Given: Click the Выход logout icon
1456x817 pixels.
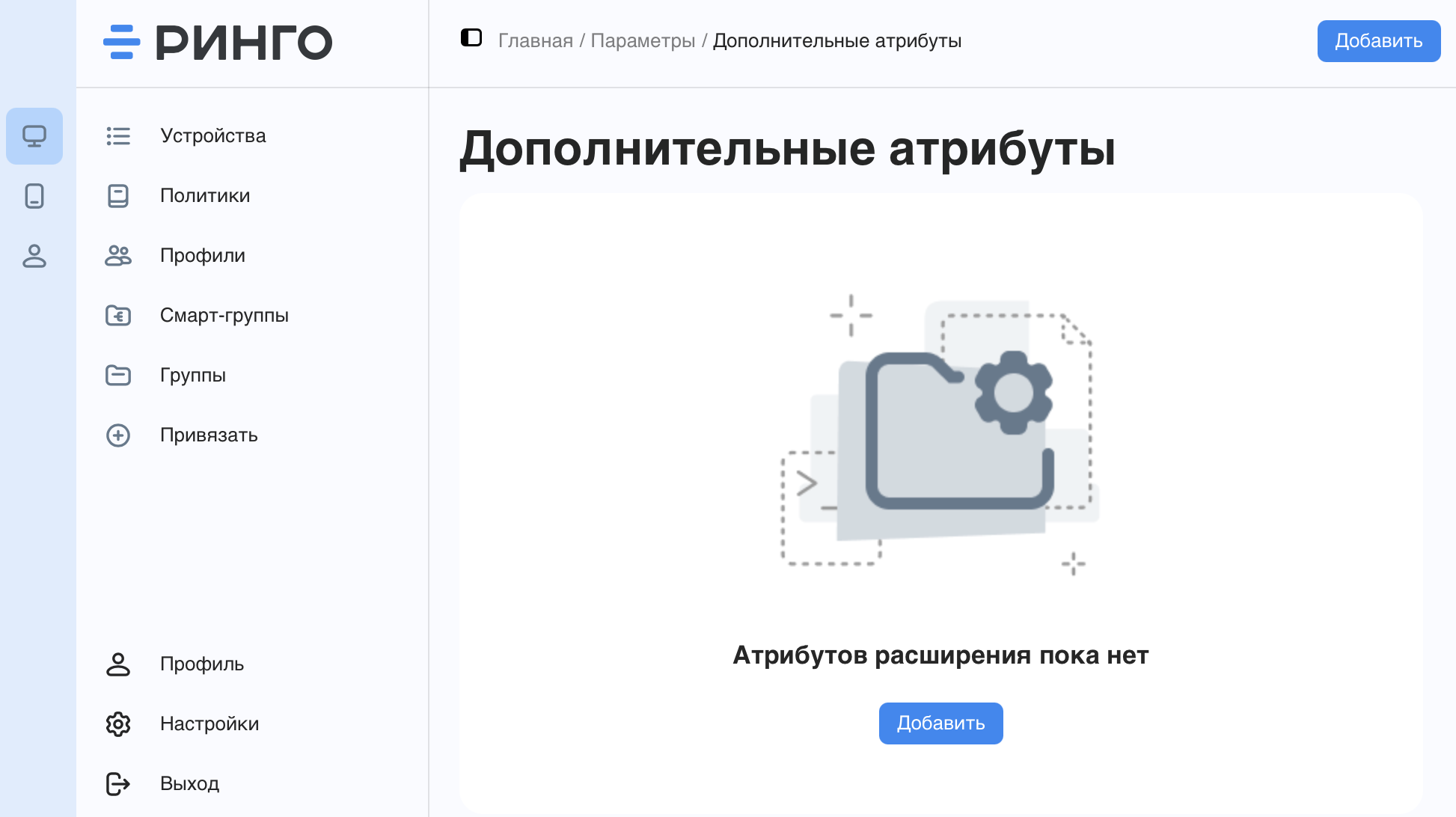Looking at the screenshot, I should coord(118,784).
